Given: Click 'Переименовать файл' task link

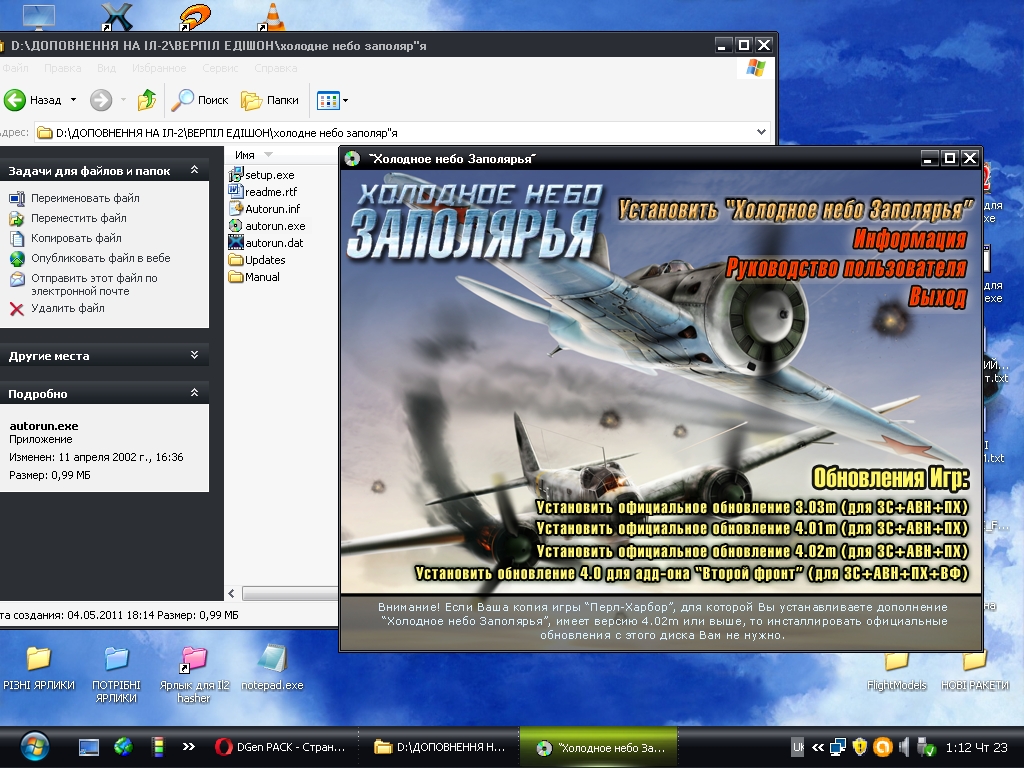Looking at the screenshot, I should [x=85, y=198].
